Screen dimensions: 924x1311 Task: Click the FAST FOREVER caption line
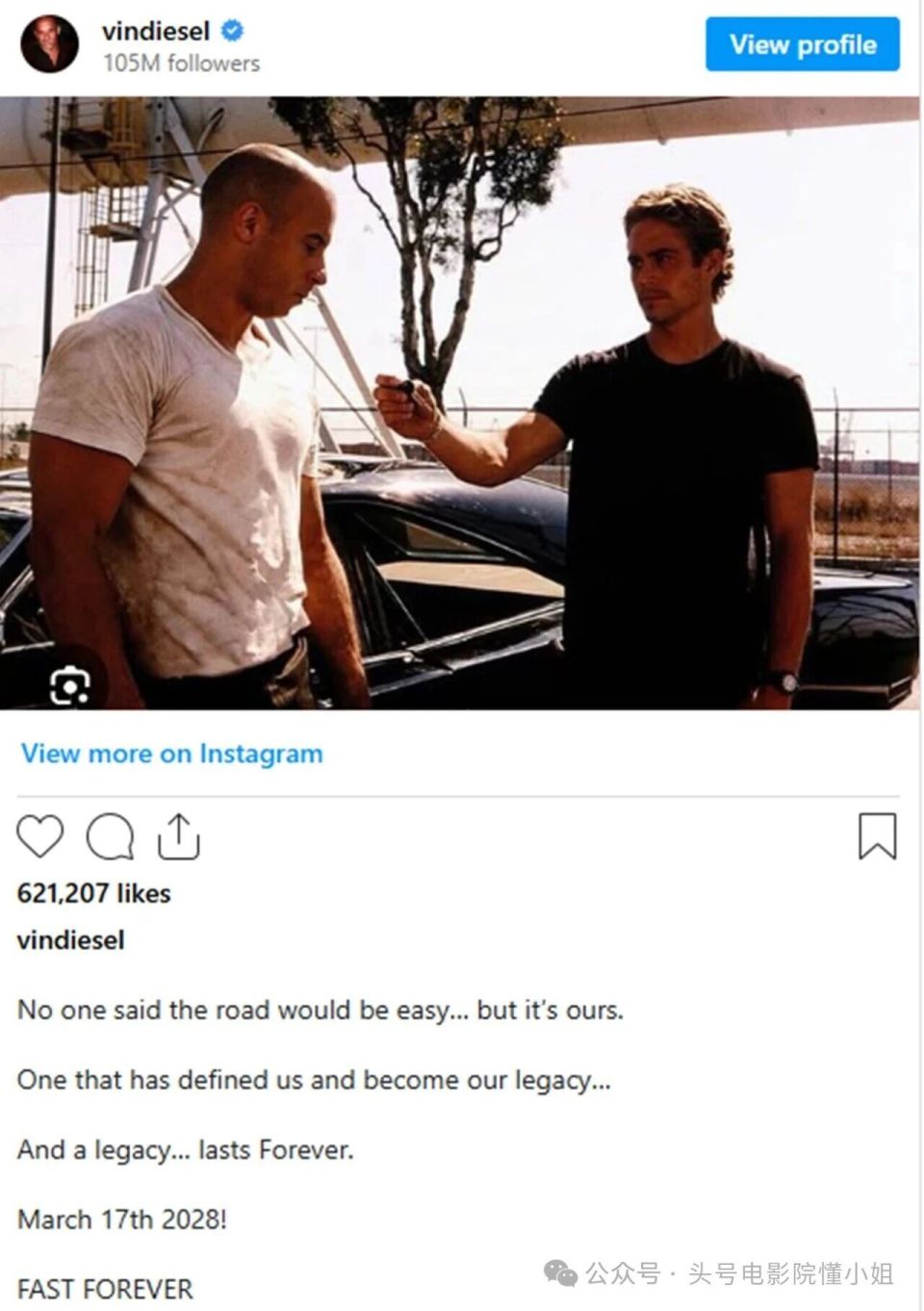point(105,1289)
